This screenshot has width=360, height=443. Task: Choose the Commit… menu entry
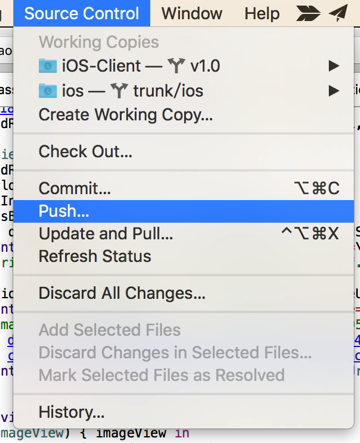tap(184, 188)
